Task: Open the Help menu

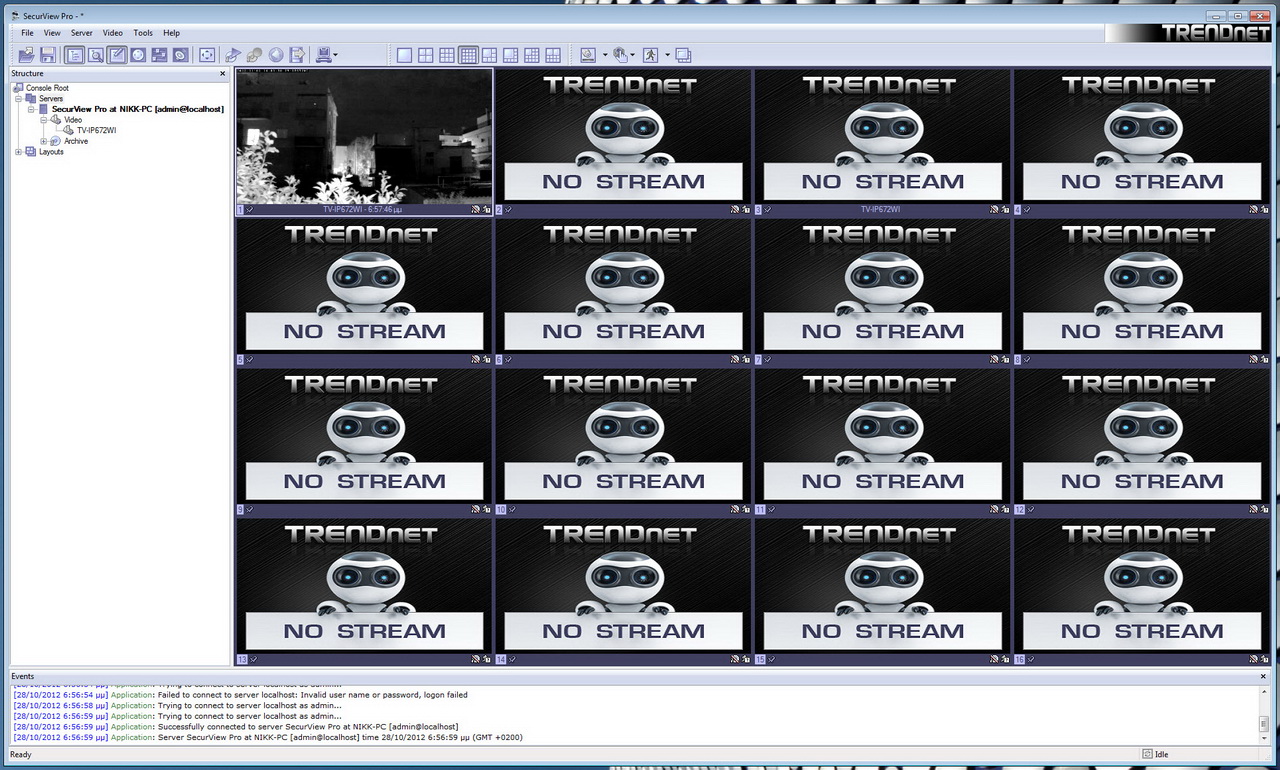Action: coord(172,33)
